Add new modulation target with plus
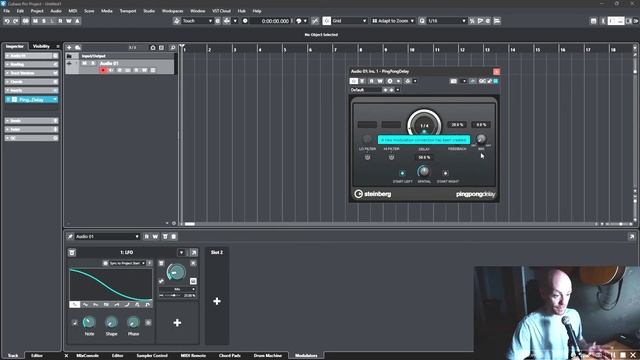This screenshot has width=640, height=360. click(x=177, y=323)
